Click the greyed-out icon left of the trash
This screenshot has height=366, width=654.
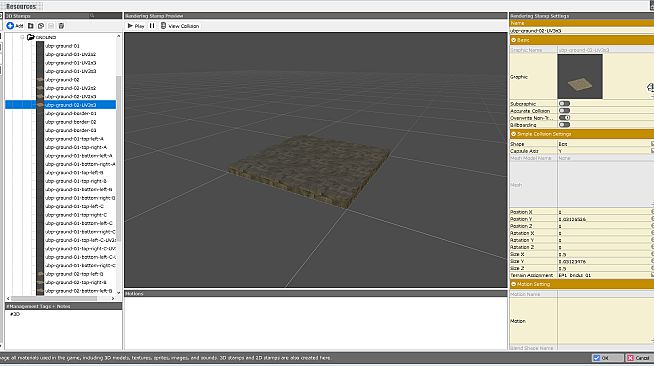tap(51, 26)
